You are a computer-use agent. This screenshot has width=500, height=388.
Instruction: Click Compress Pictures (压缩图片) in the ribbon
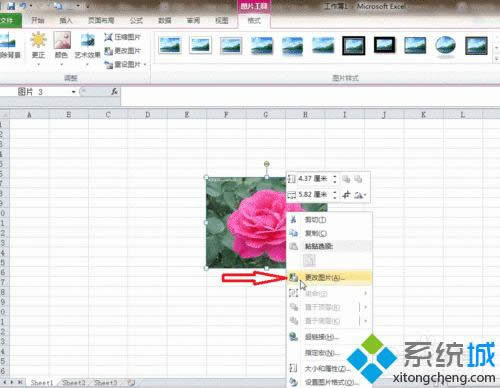122,37
